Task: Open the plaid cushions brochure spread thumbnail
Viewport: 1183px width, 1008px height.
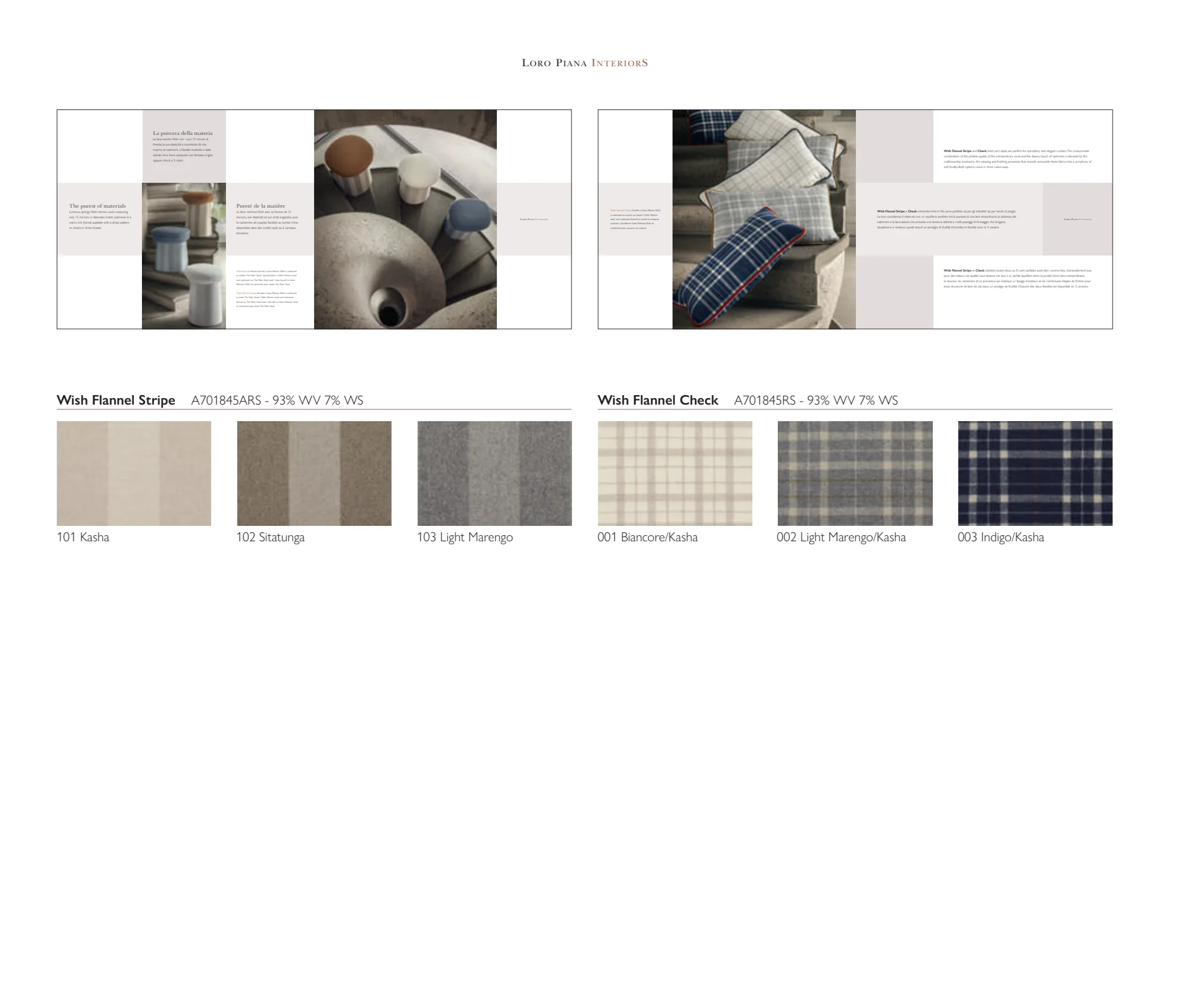Action: pos(855,219)
